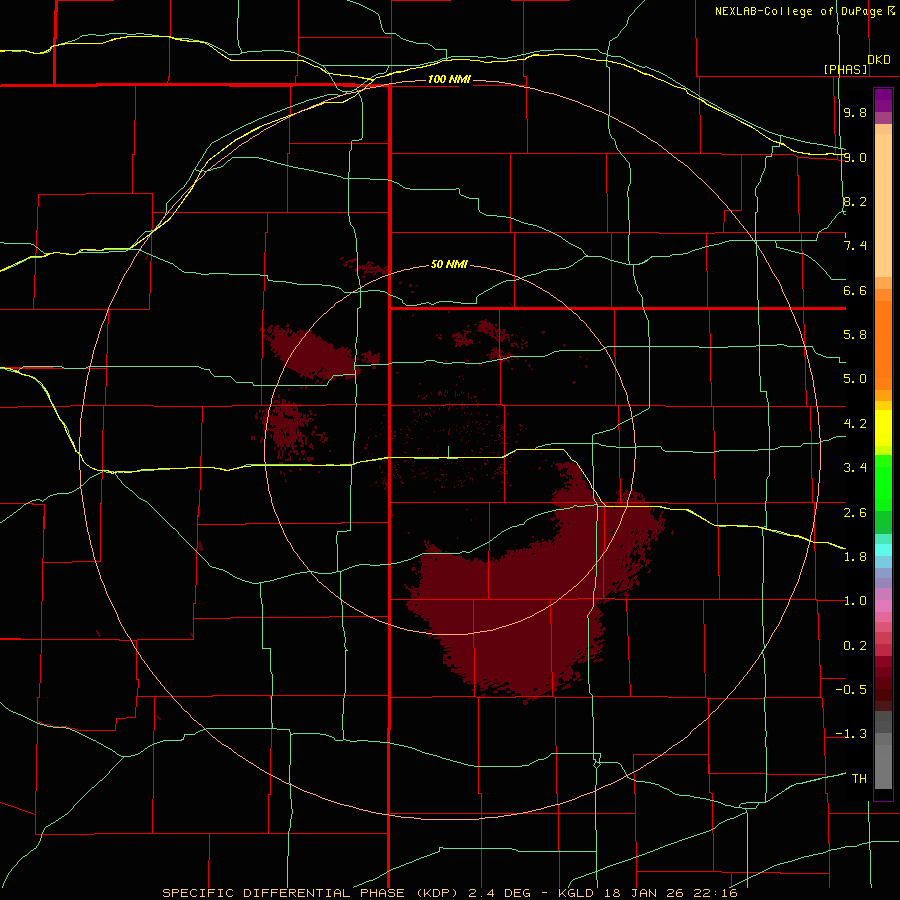
Task: Click the 6.6 color scale value
Action: coord(855,290)
